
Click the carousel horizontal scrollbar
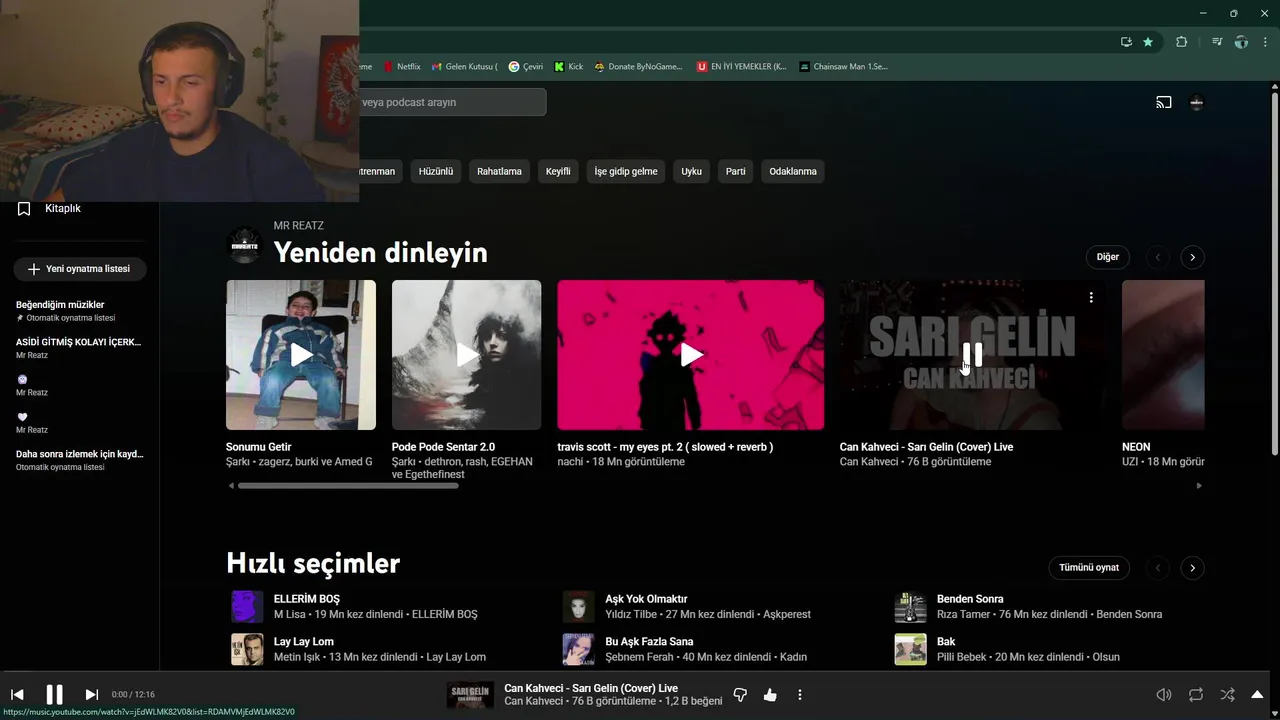click(348, 486)
